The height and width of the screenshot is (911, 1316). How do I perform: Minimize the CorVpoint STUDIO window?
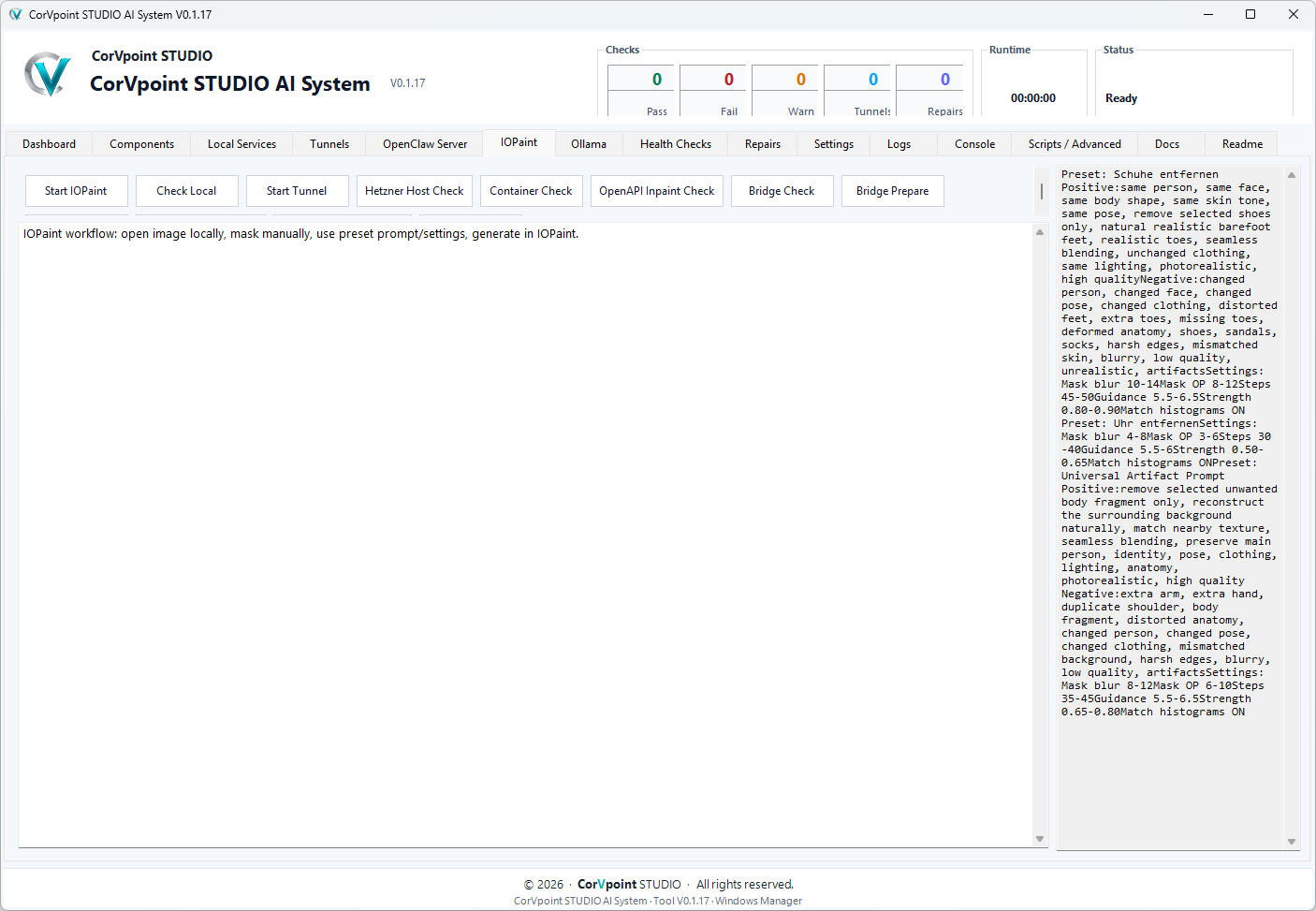tap(1206, 14)
